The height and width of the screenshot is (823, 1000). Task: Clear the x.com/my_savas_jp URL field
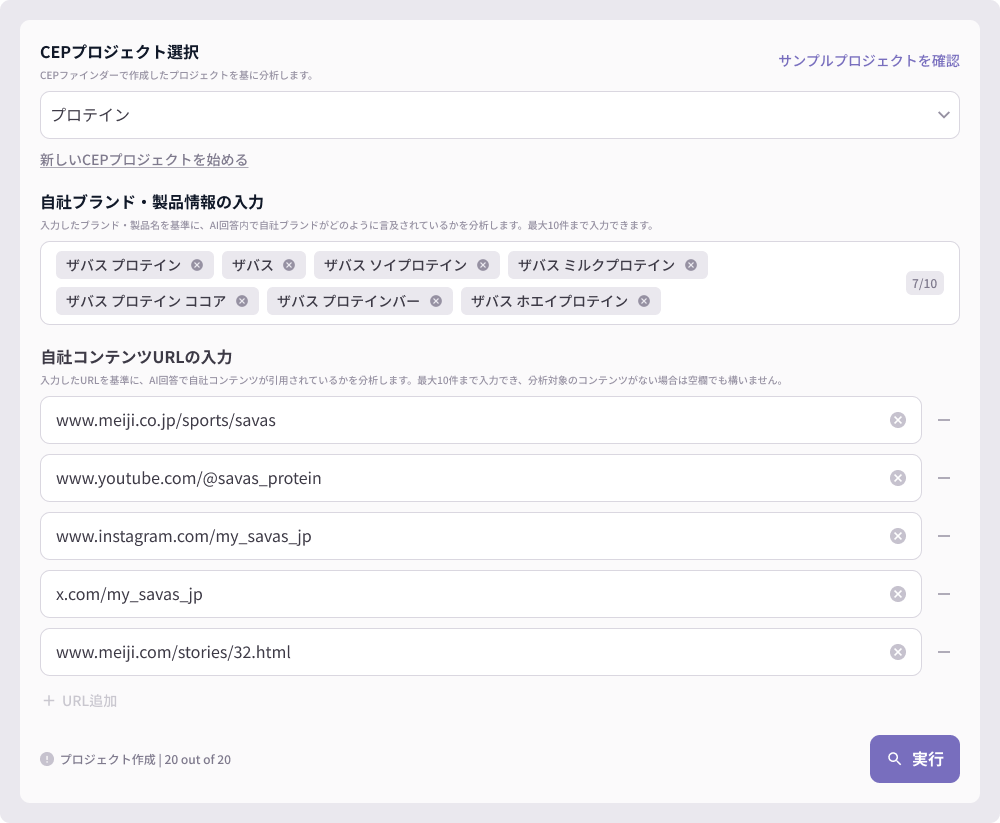(897, 594)
